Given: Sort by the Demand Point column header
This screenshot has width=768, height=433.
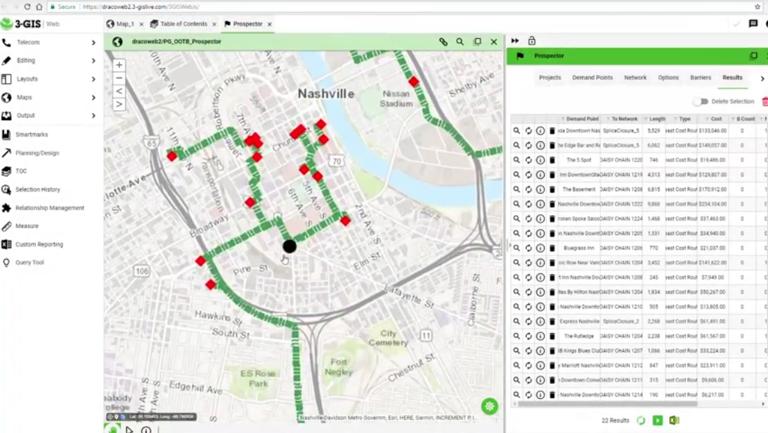Looking at the screenshot, I should [580, 119].
